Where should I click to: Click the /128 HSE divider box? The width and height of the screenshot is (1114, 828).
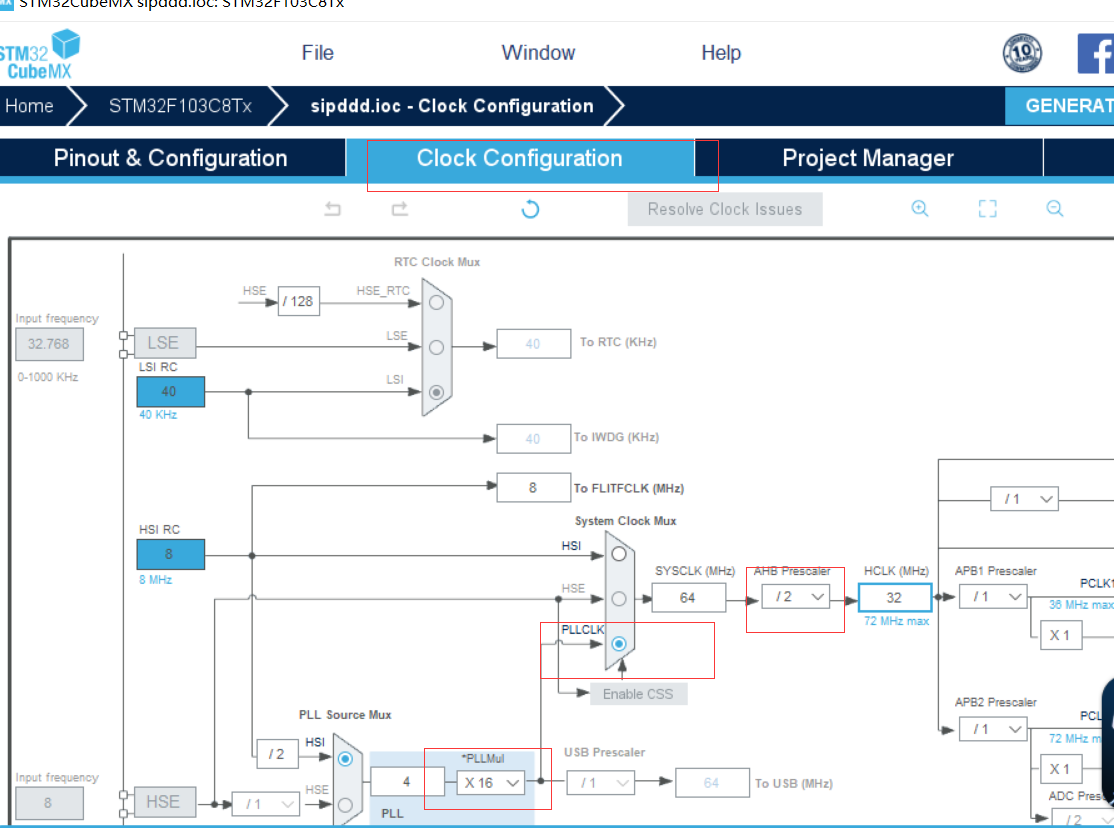[x=298, y=301]
